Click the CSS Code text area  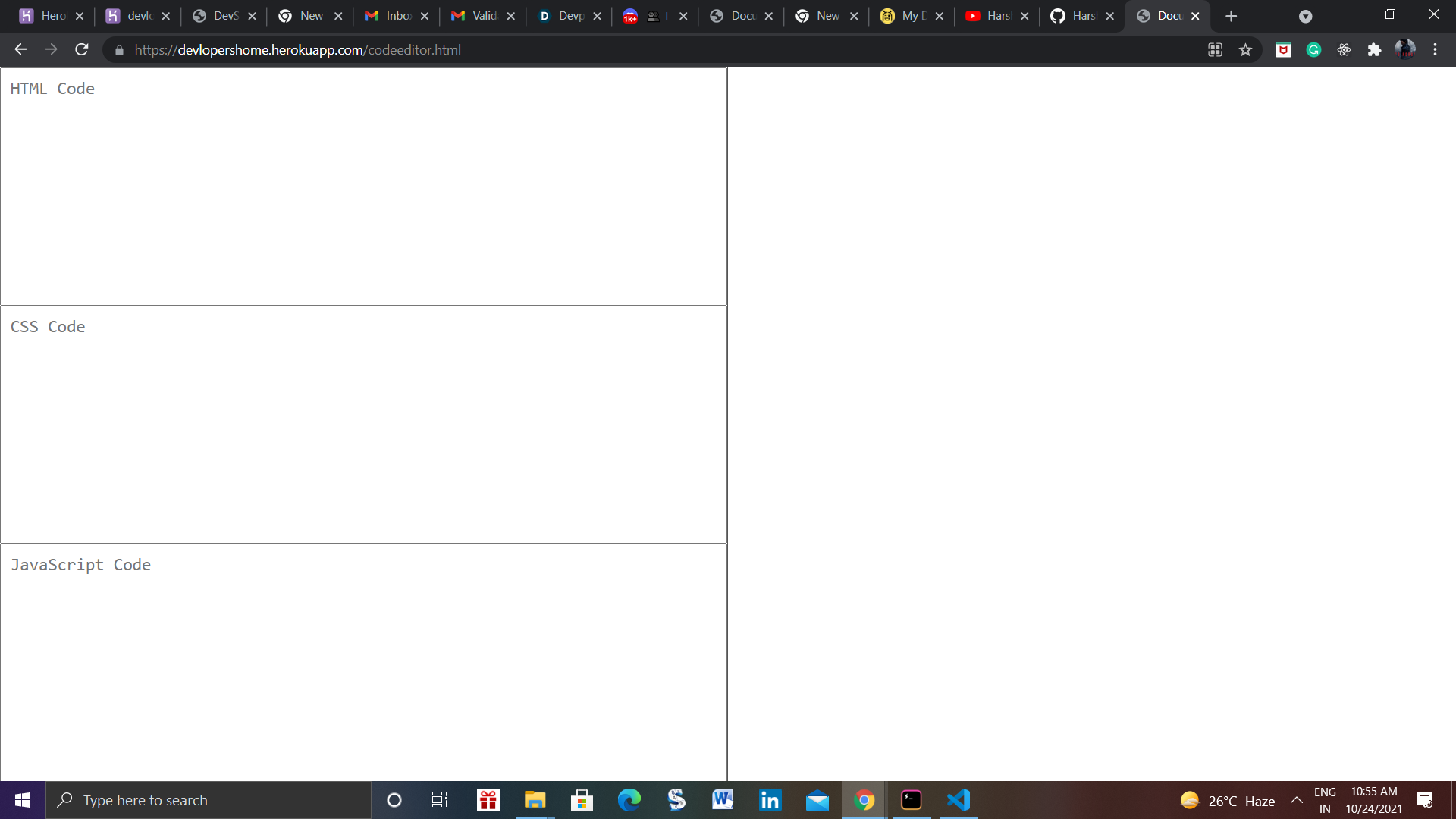click(364, 425)
